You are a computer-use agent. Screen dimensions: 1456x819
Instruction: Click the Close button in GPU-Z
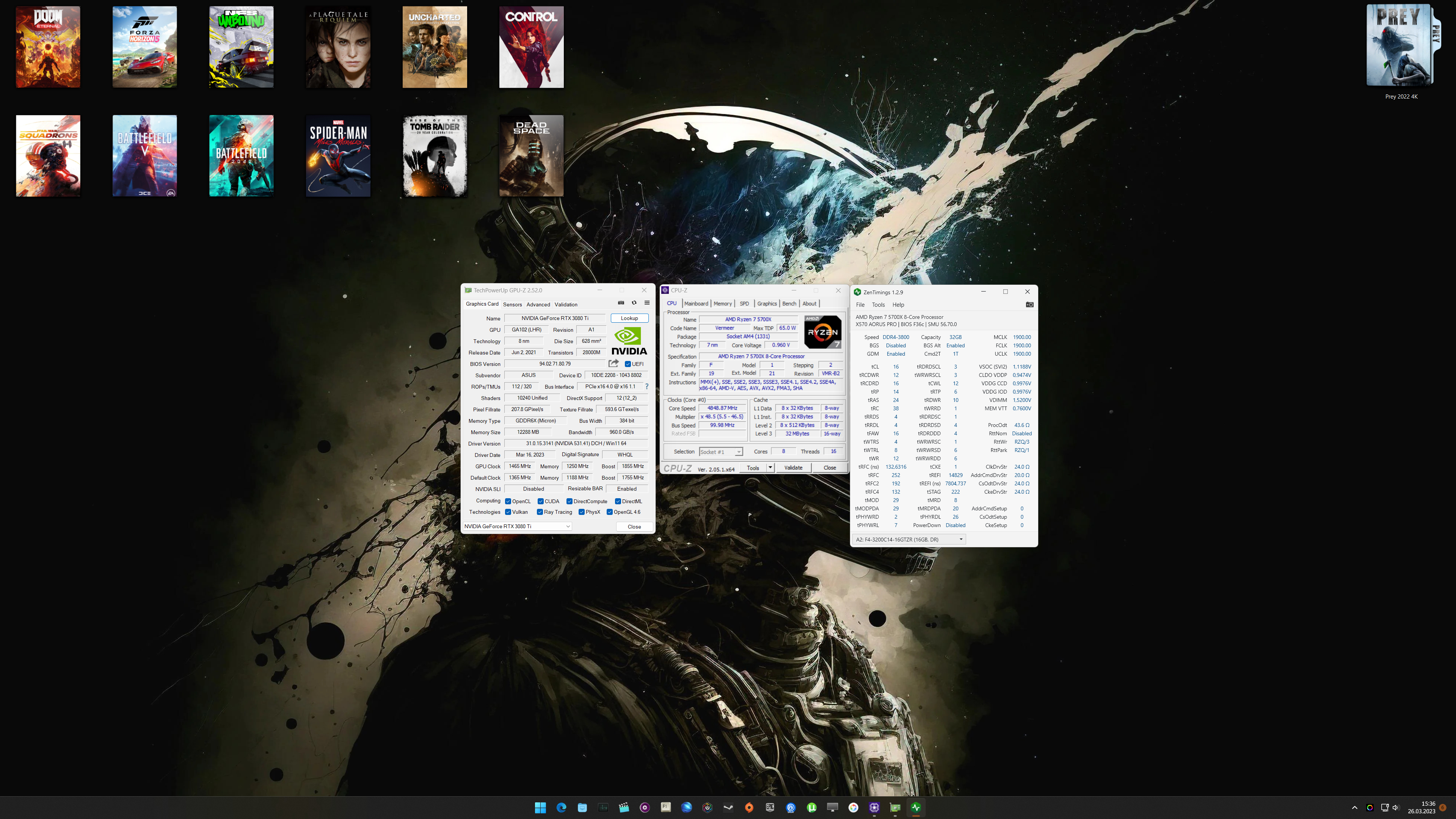(634, 526)
